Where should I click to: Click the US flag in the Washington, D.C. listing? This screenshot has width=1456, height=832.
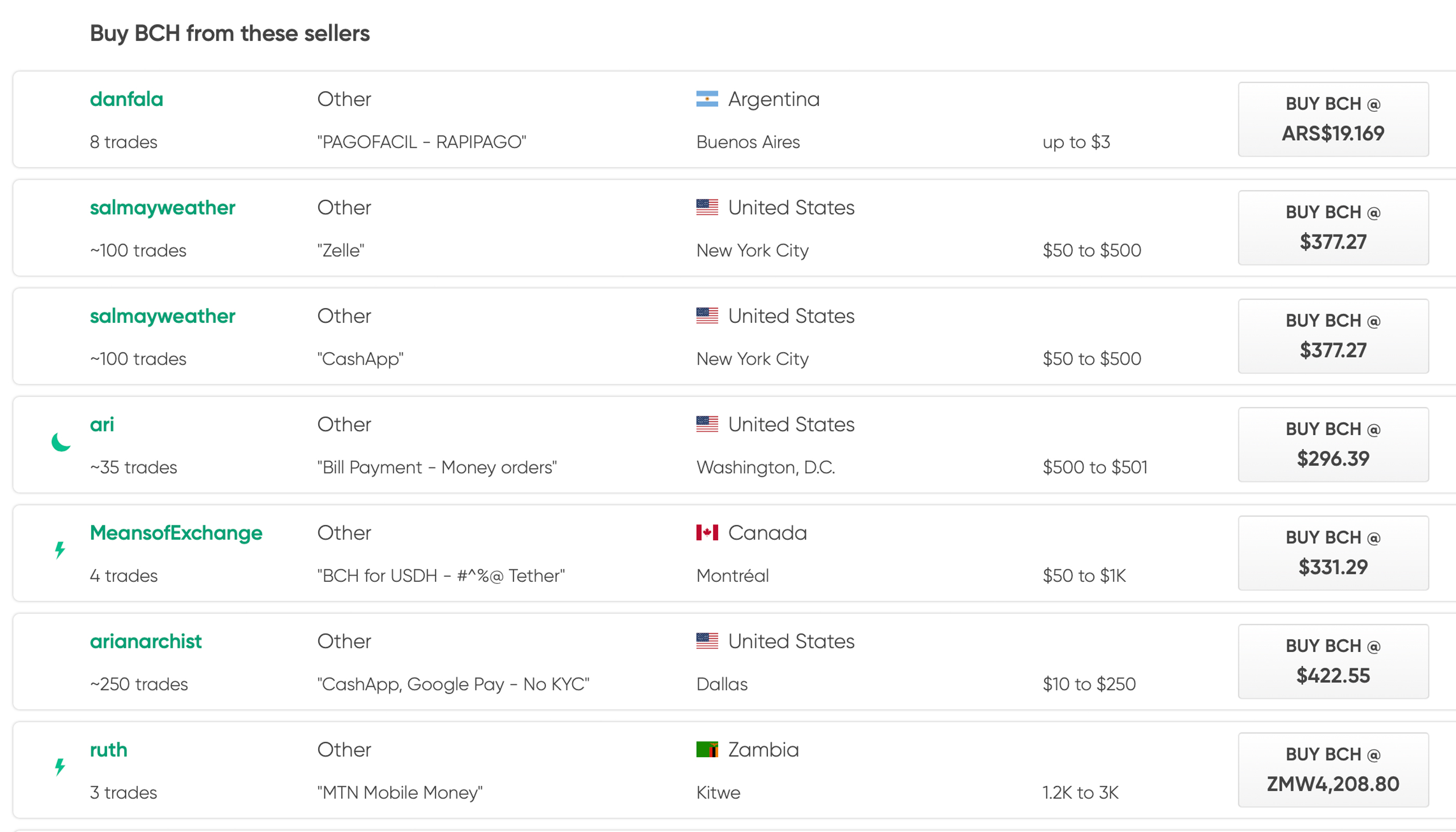(707, 424)
